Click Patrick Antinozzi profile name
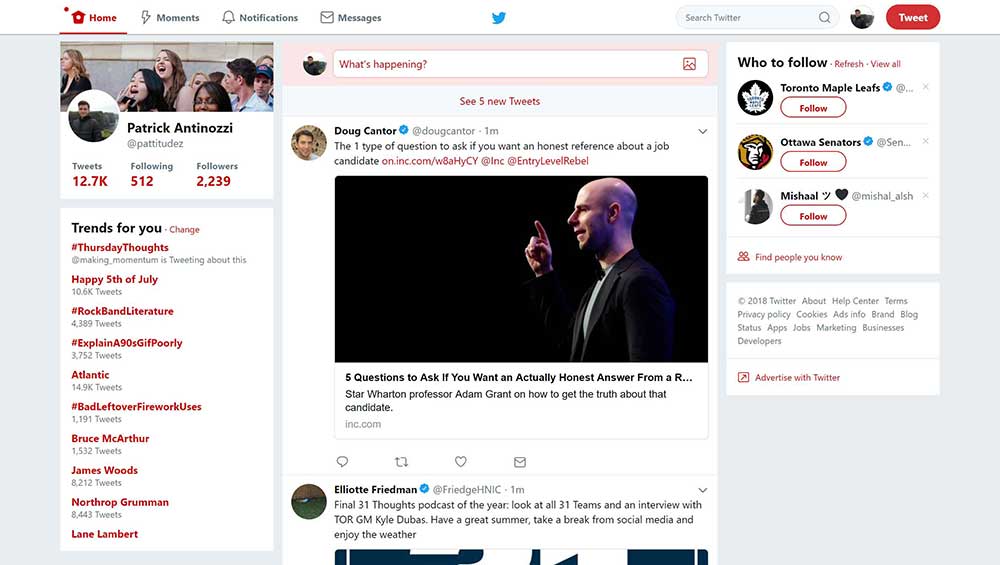 coord(180,128)
